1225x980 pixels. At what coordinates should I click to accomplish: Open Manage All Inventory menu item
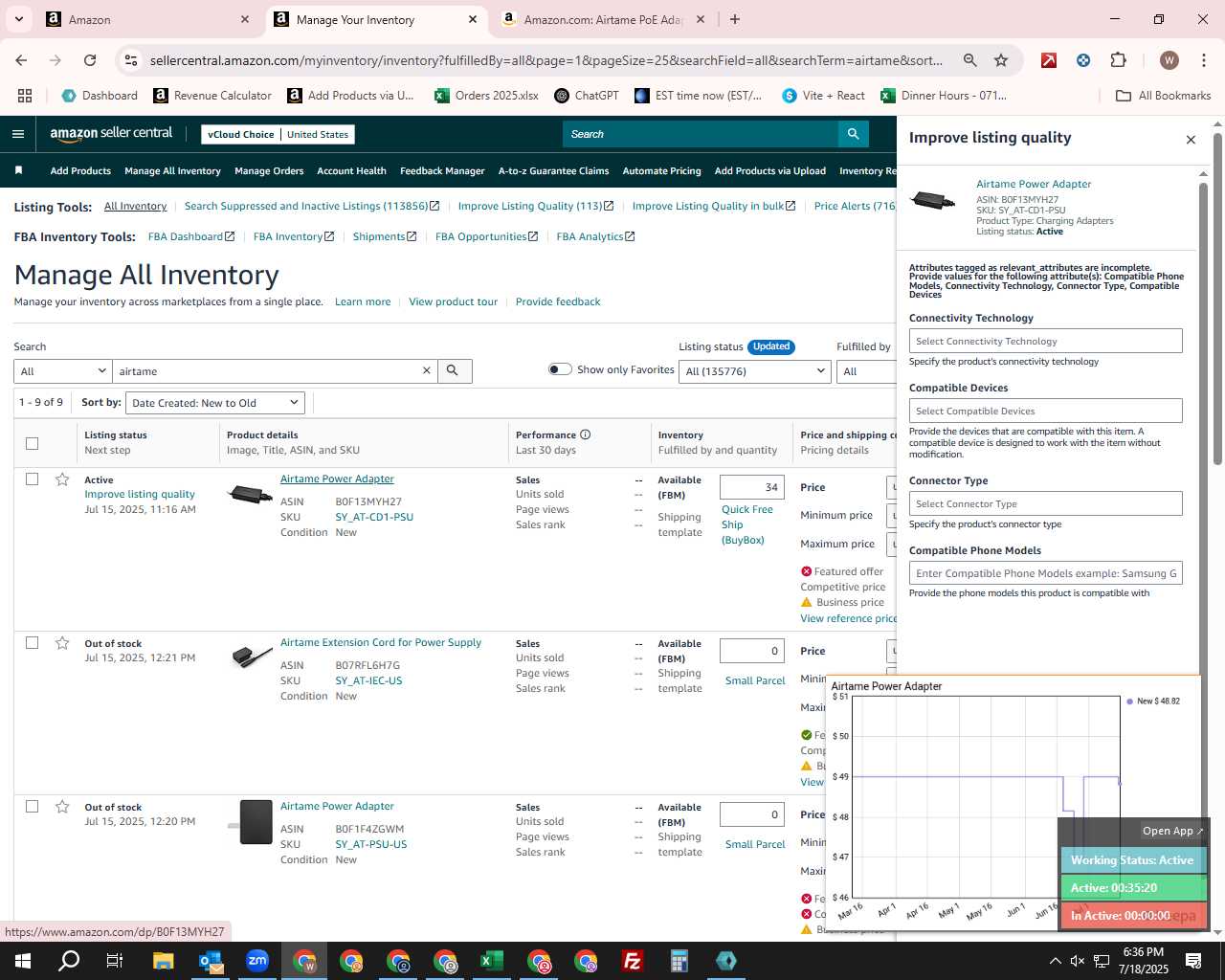tap(172, 171)
